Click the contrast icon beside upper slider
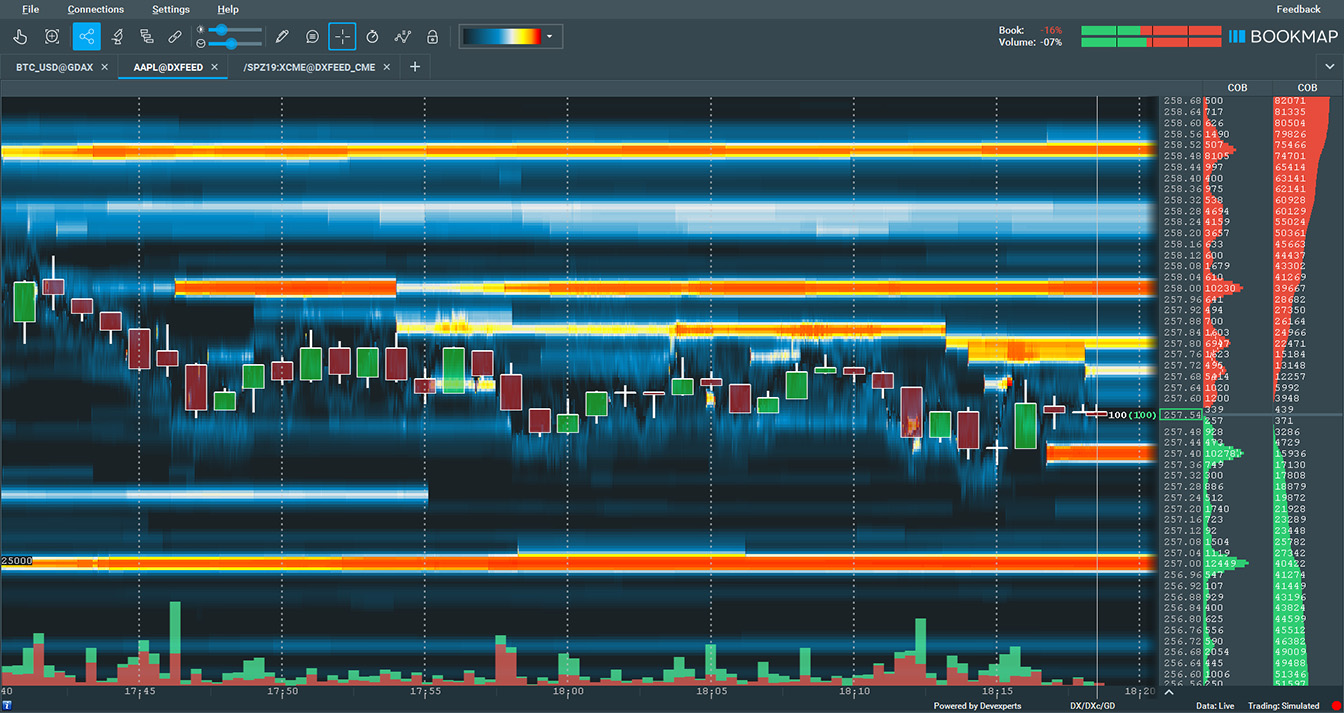This screenshot has width=1344, height=713. click(x=201, y=30)
